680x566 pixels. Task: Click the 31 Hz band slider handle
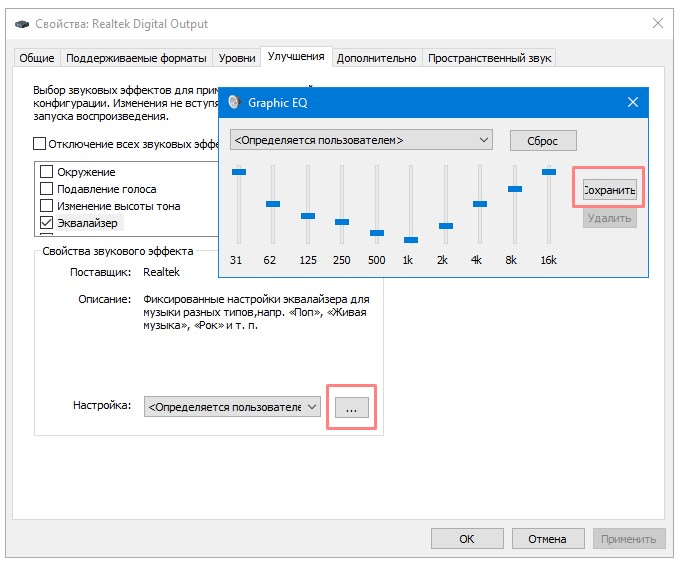tap(238, 172)
